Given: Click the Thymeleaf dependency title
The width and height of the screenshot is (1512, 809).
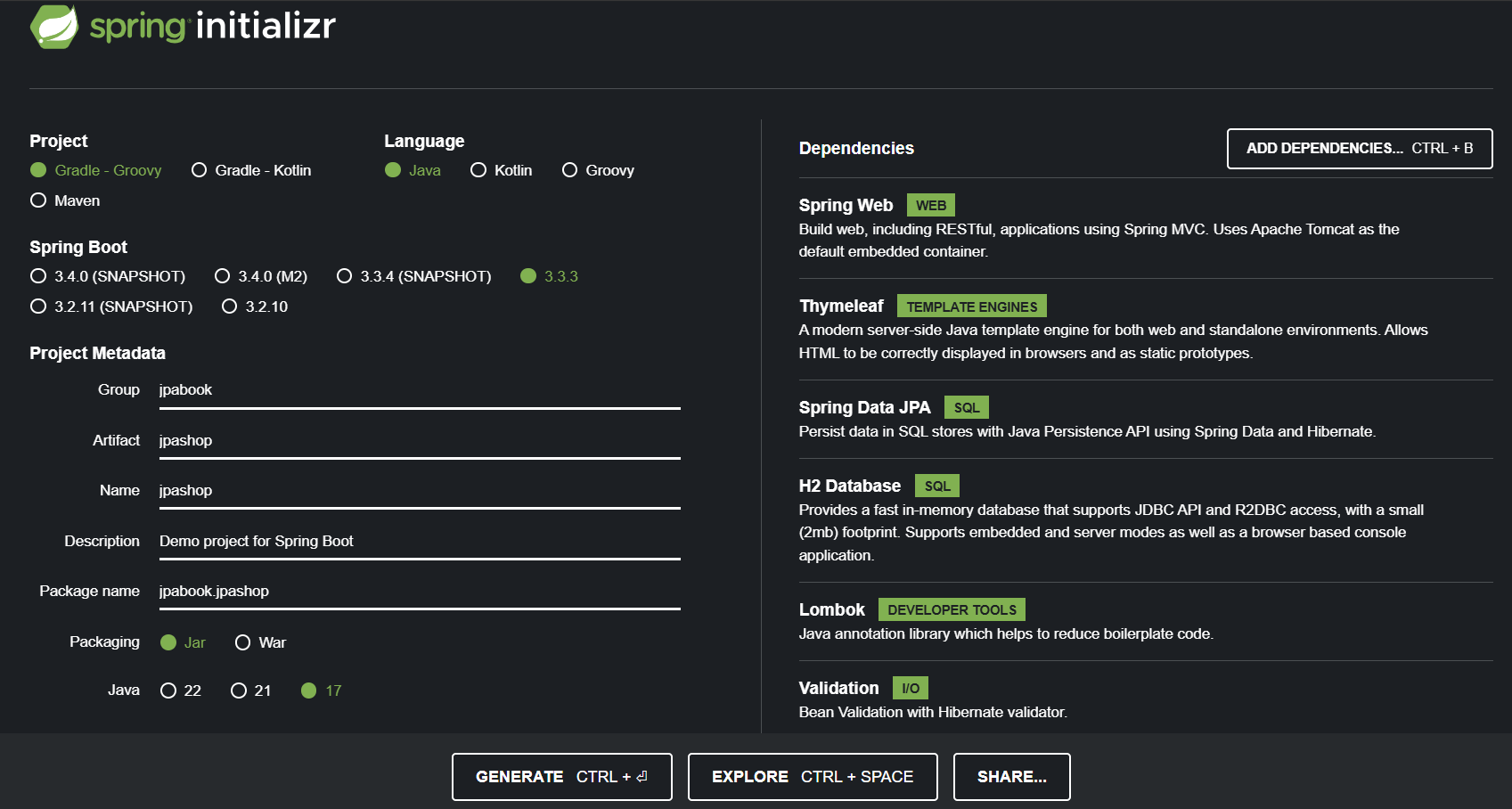Looking at the screenshot, I should [841, 306].
